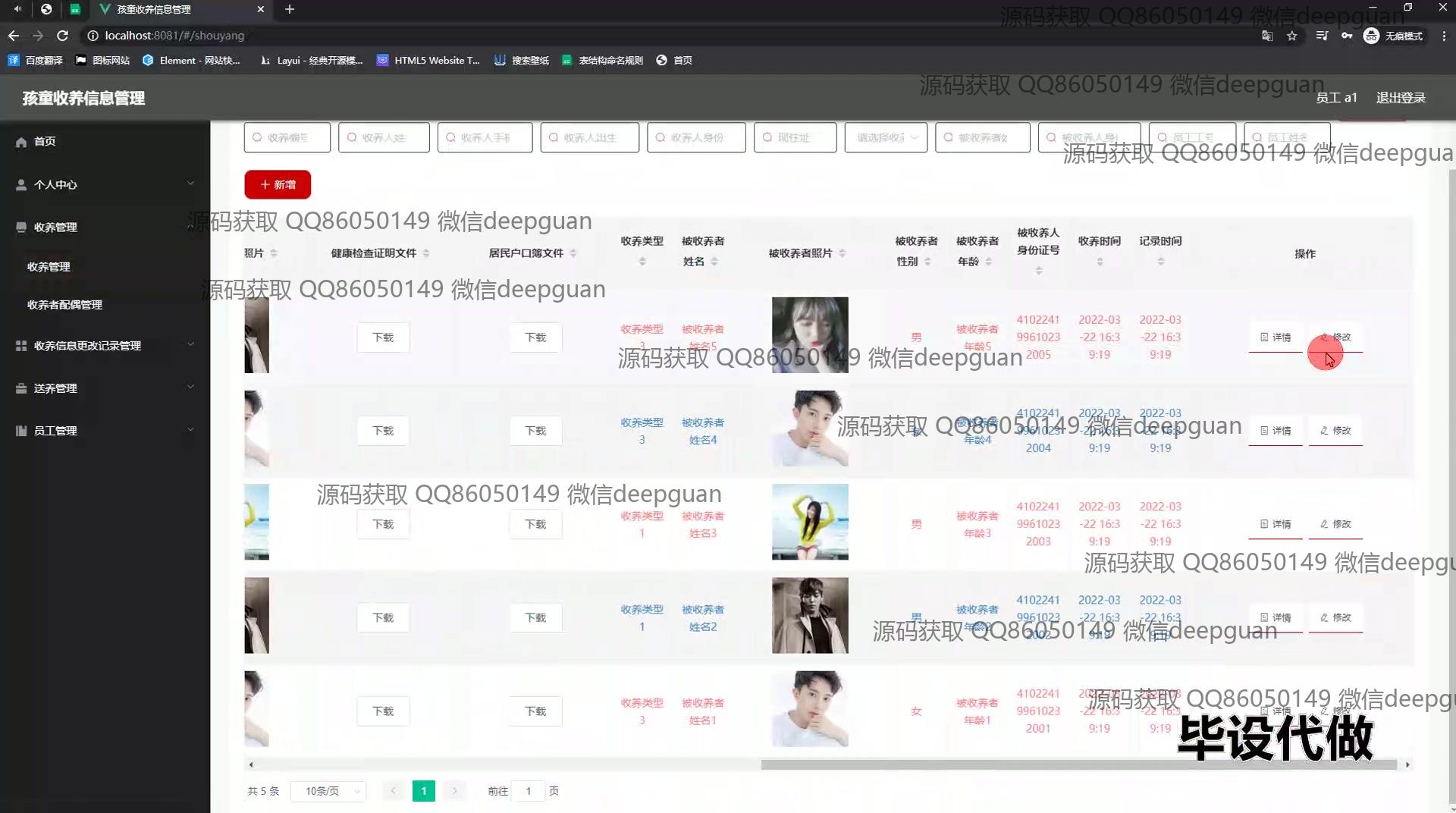This screenshot has width=1456, height=813.
Task: Click the browser back arrow
Action: (14, 36)
